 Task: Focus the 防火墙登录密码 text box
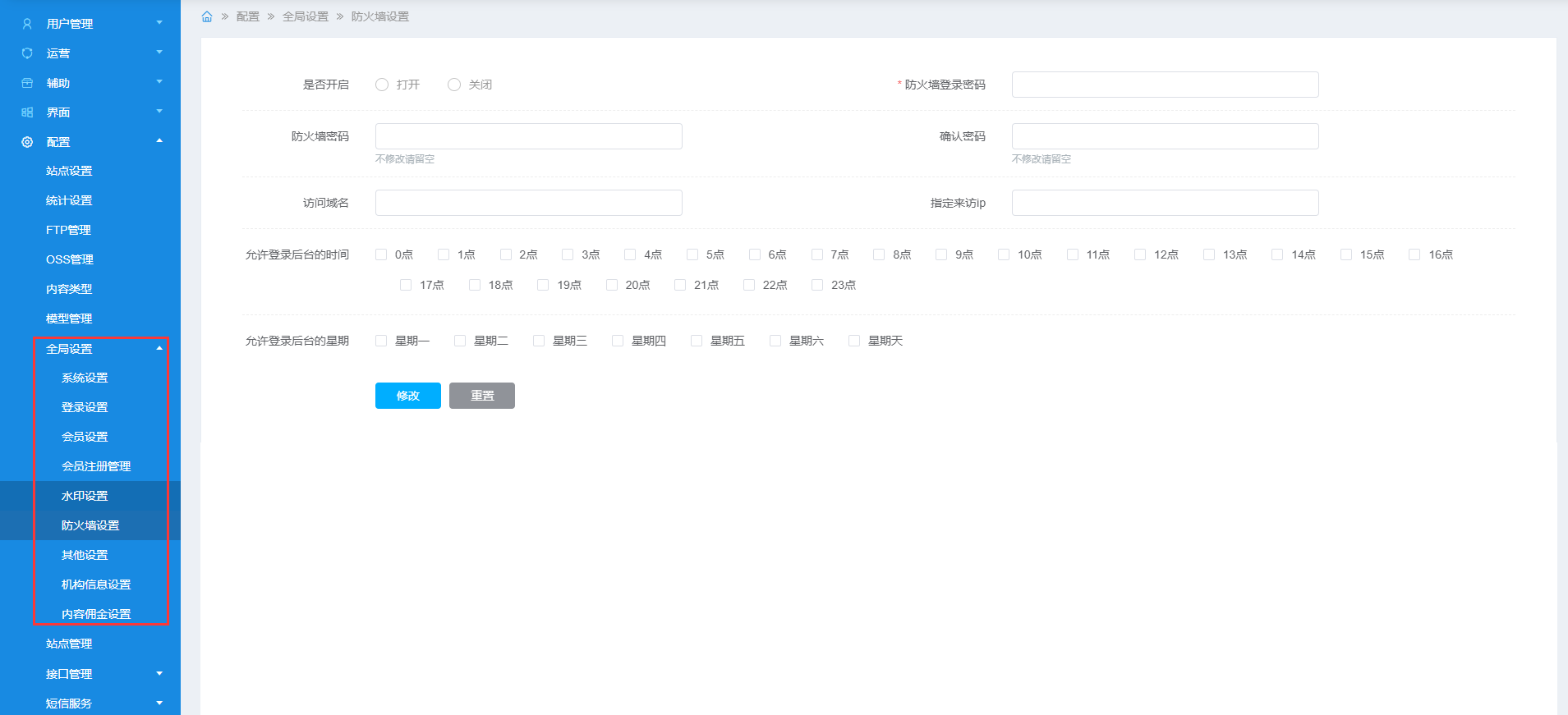click(1165, 85)
